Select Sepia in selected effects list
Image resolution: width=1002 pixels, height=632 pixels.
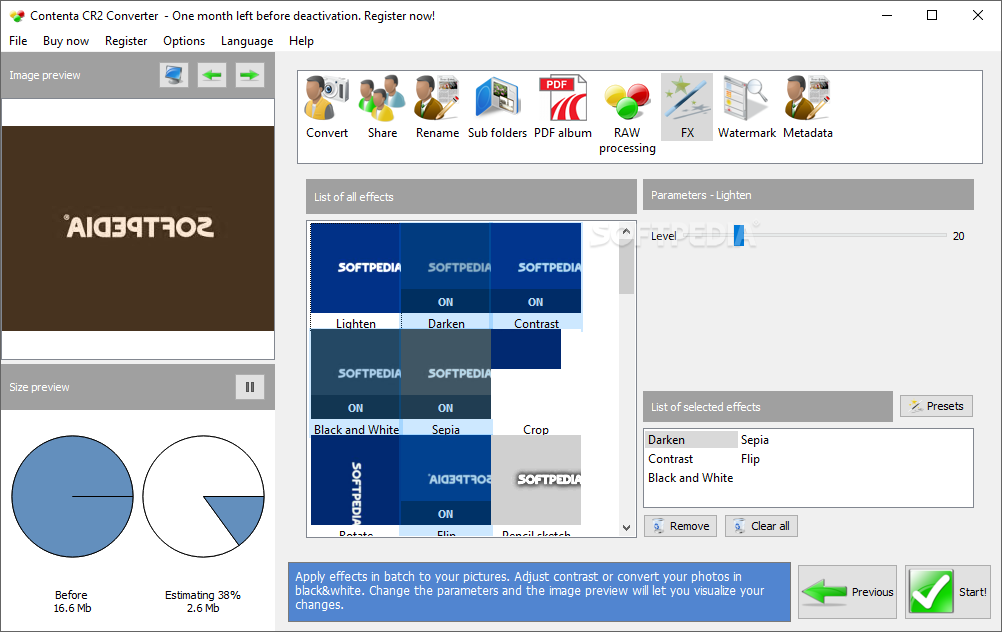click(755, 440)
